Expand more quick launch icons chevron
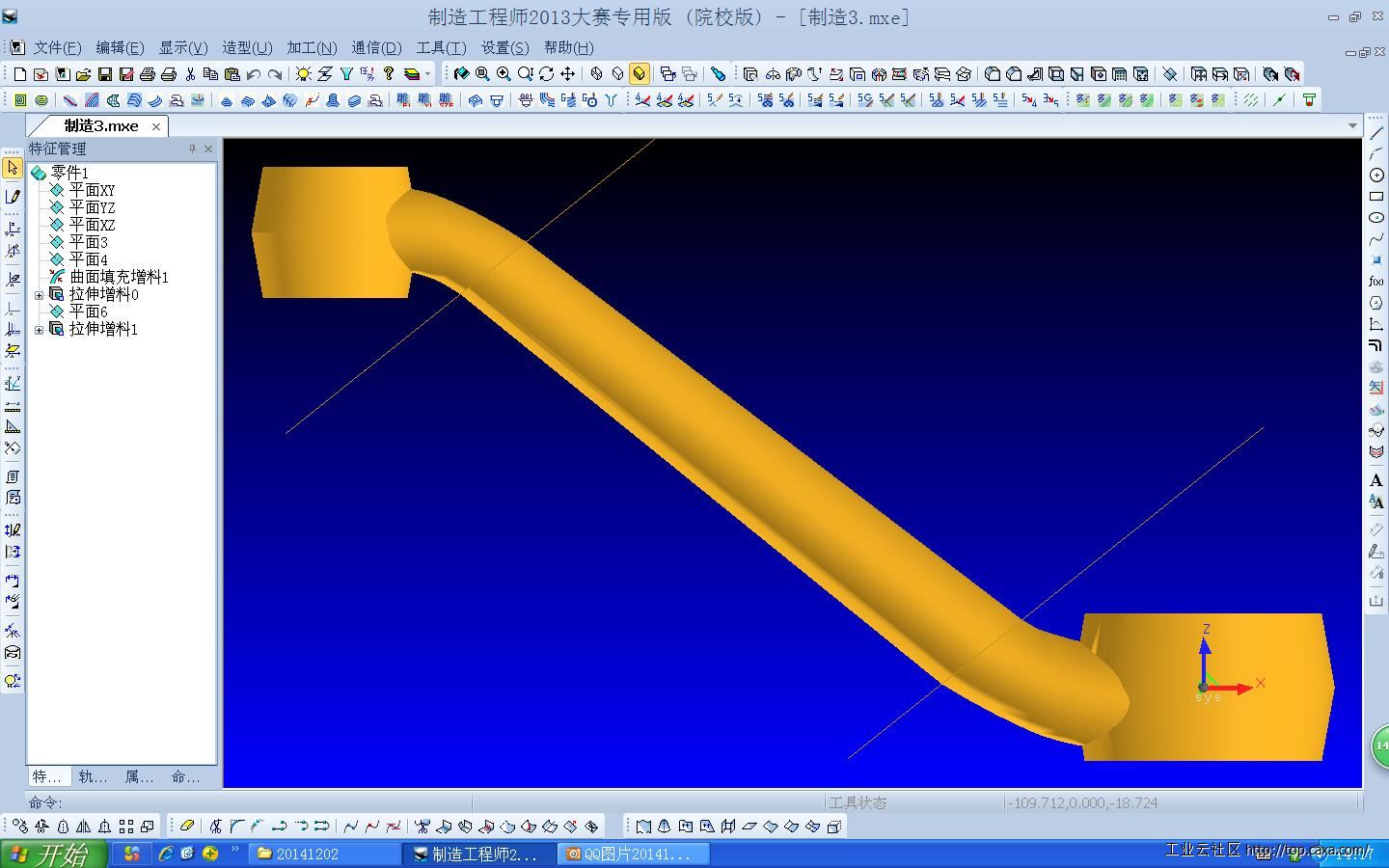This screenshot has width=1389, height=868. click(234, 849)
